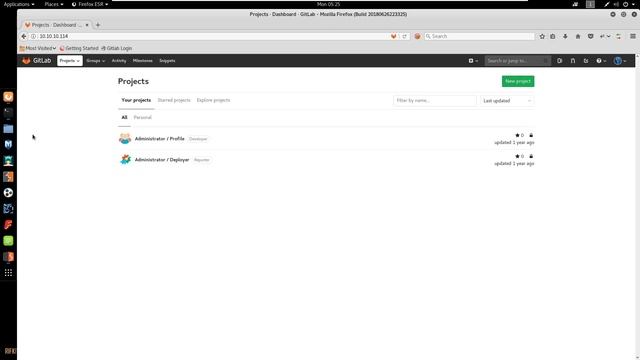Select the Personal filter tab

pos(142,118)
